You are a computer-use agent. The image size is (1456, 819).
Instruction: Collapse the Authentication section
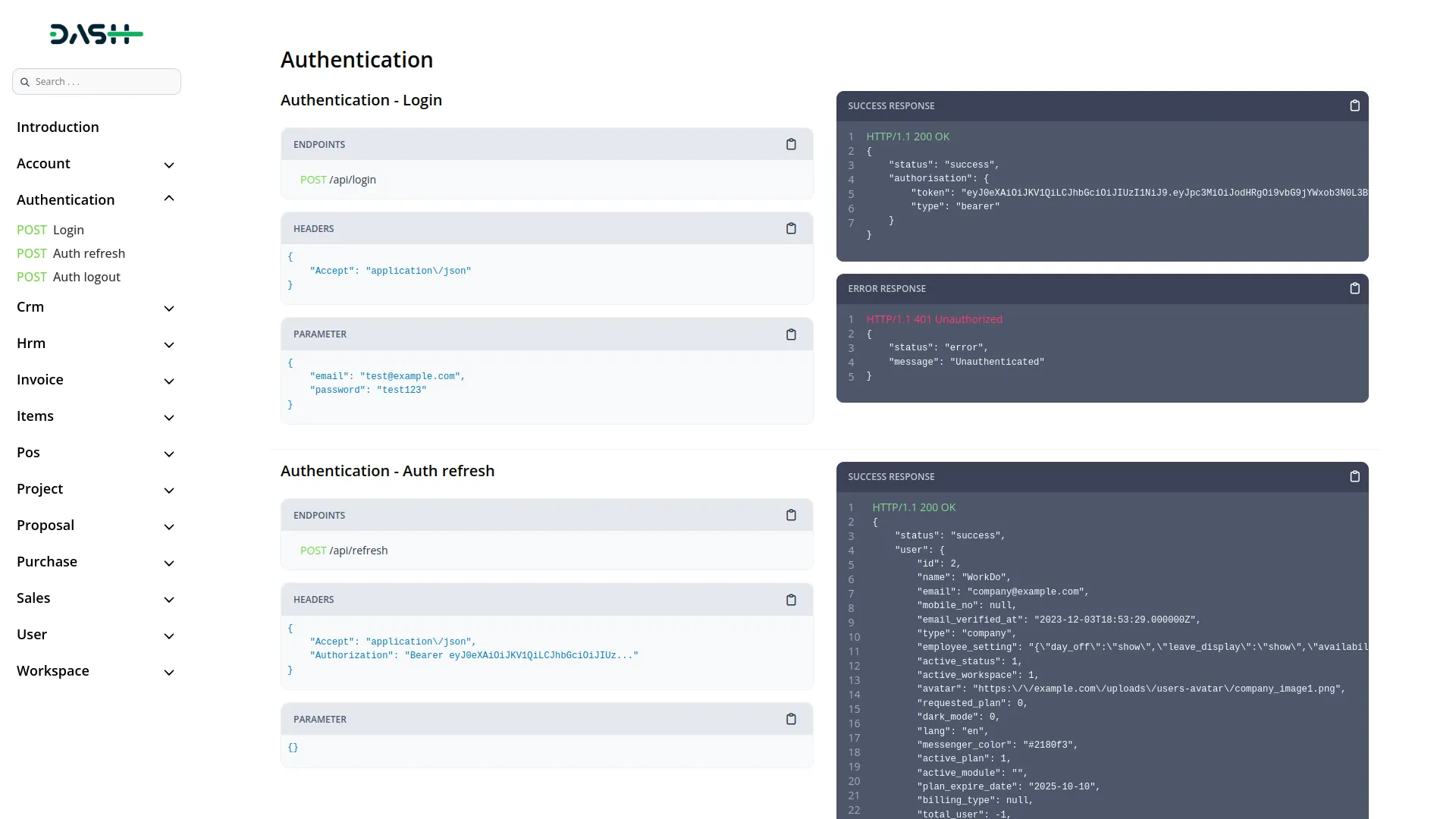[x=168, y=198]
